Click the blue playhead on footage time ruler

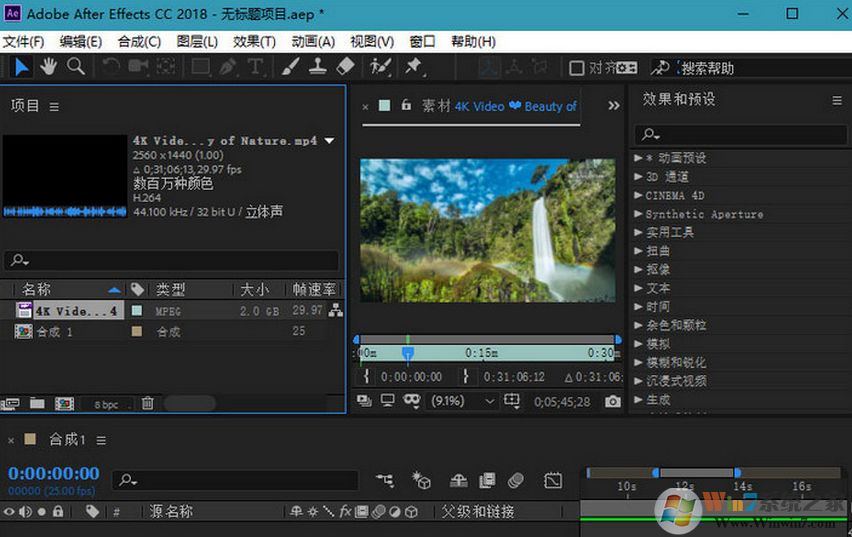coord(408,353)
